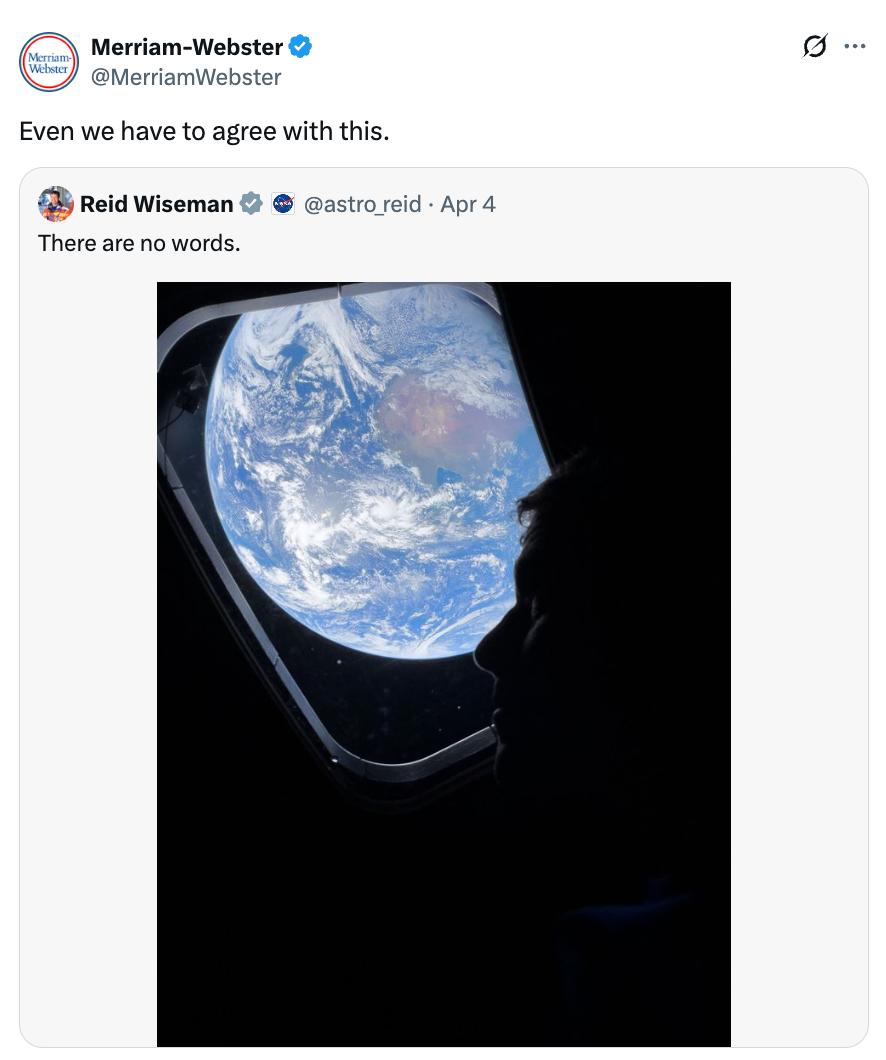
Task: Open the three-dot more options menu
Action: pyautogui.click(x=854, y=46)
